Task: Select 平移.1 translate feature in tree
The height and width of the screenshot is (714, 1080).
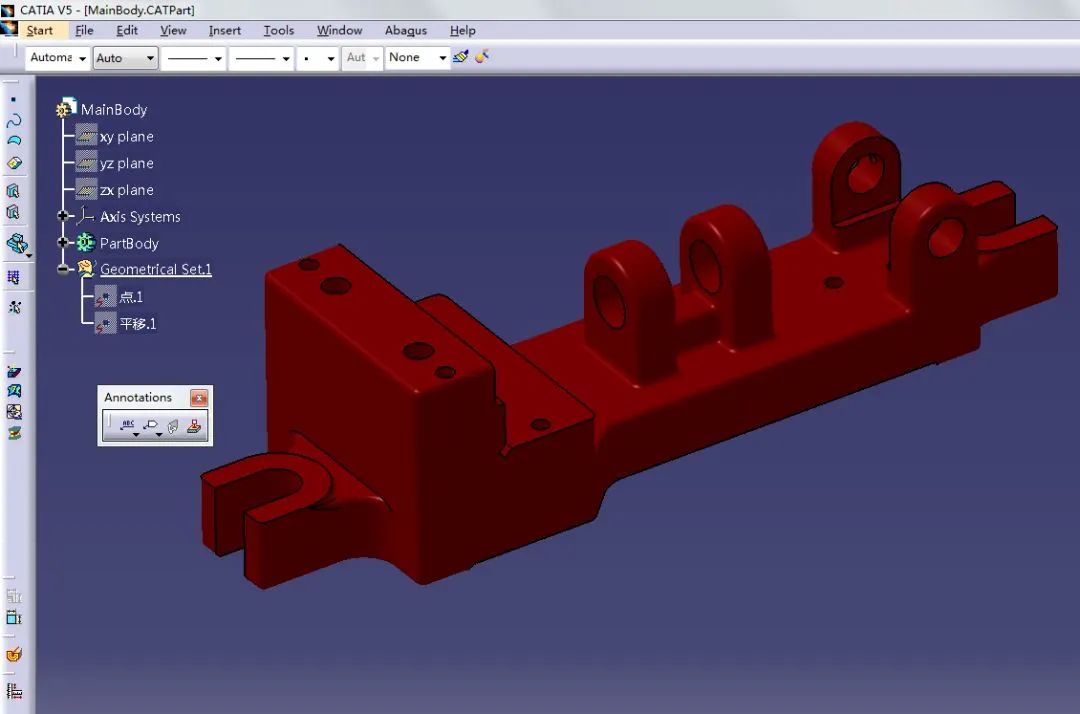Action: (138, 324)
